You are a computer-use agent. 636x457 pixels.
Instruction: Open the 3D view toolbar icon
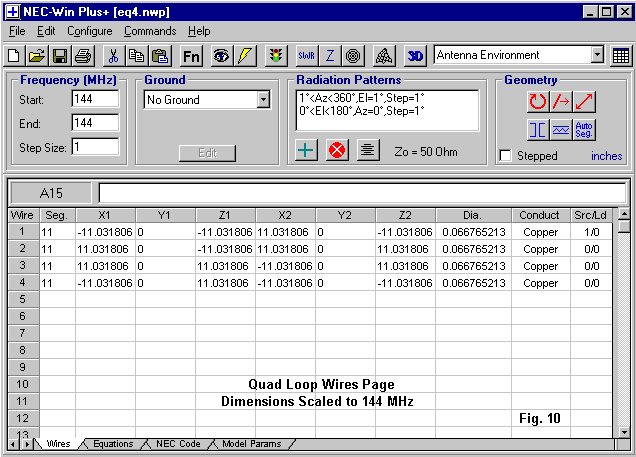click(416, 56)
